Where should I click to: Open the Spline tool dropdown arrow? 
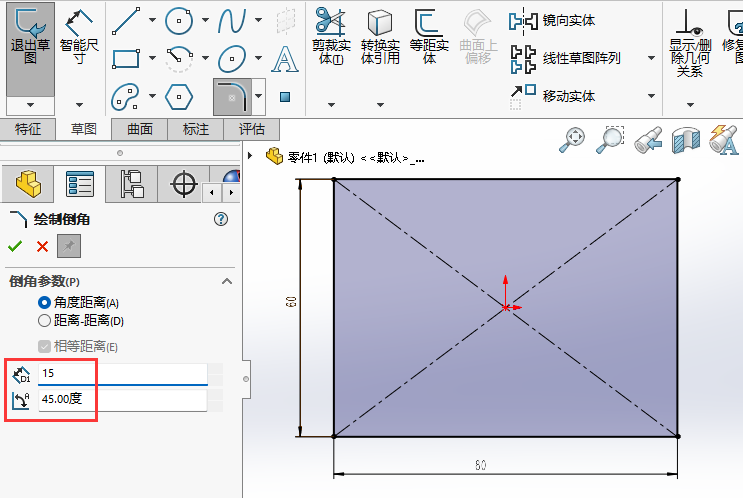click(x=259, y=20)
